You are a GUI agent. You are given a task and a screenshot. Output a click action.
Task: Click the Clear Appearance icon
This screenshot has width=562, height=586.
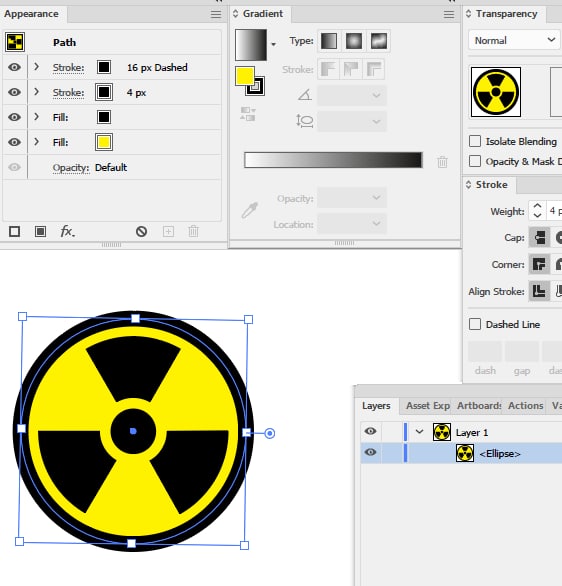point(141,232)
